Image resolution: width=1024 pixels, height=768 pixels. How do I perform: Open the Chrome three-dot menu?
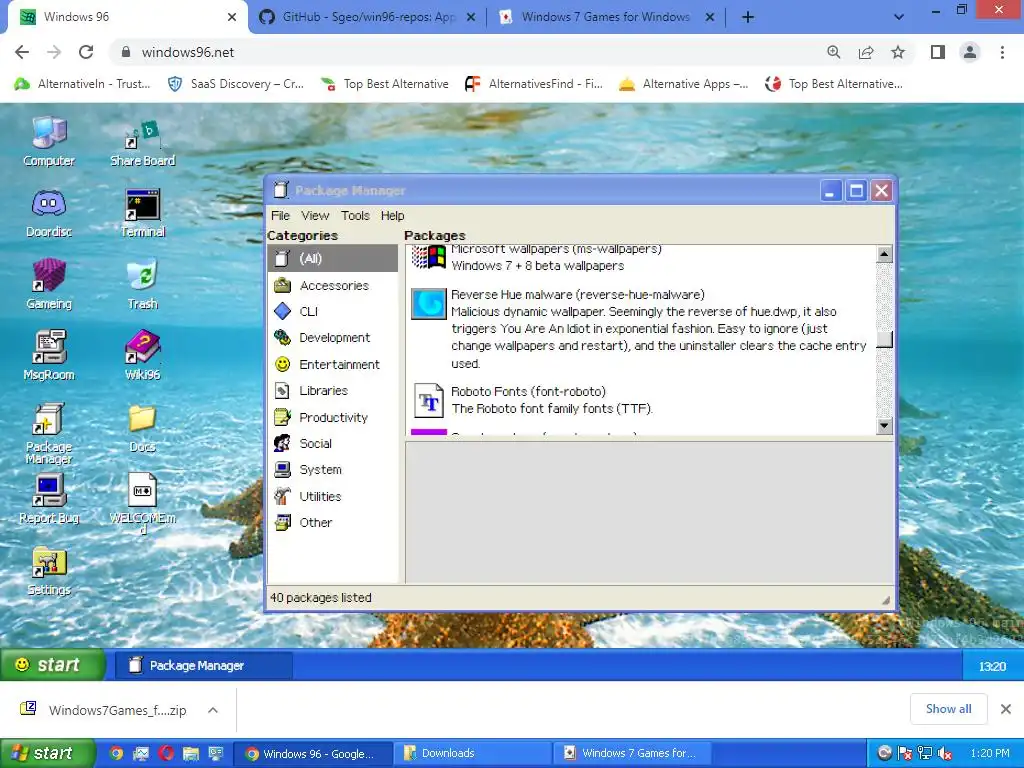point(1002,52)
